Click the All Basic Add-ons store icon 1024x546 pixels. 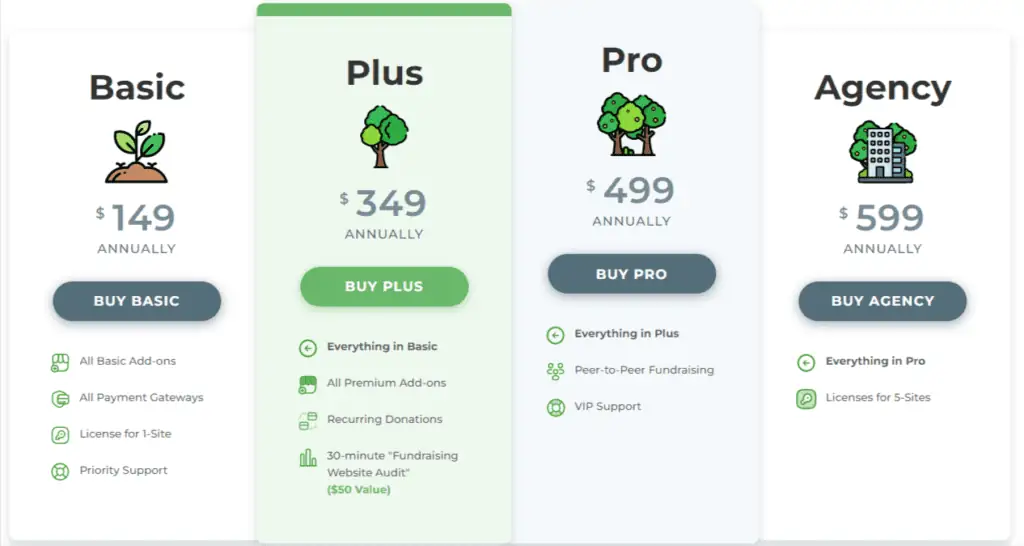(x=60, y=362)
